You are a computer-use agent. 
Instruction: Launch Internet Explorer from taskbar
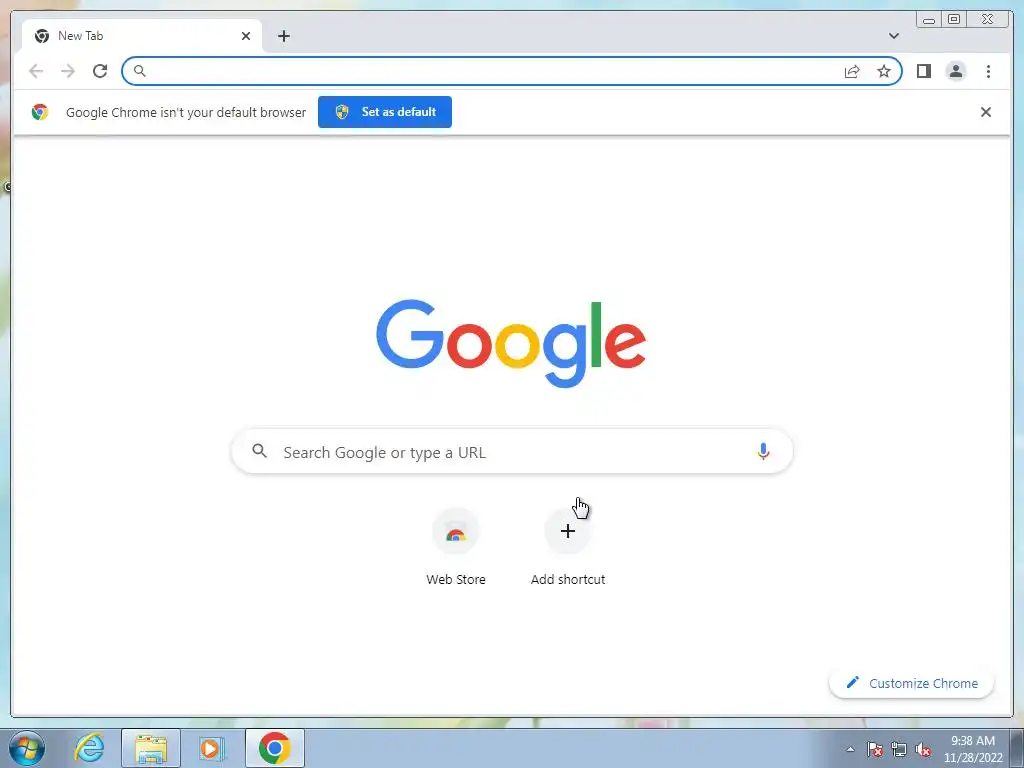click(x=89, y=748)
